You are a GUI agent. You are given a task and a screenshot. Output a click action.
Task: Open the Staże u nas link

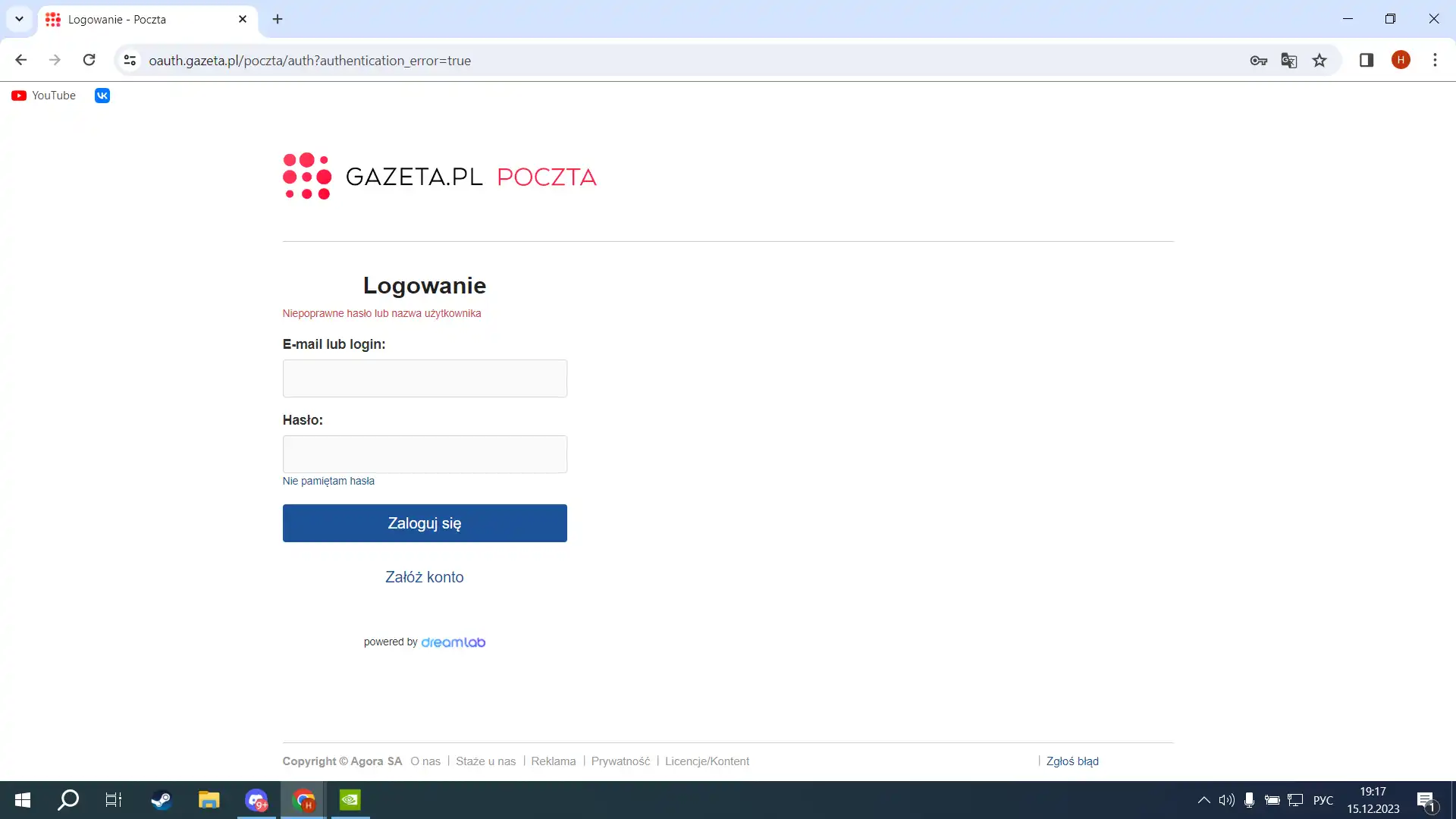(x=485, y=761)
